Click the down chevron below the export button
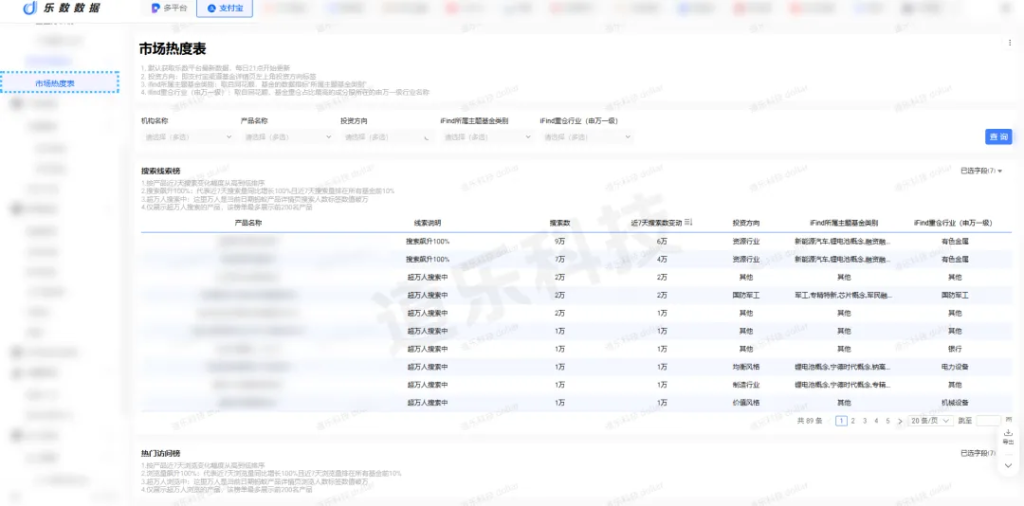This screenshot has width=1024, height=506. click(1007, 465)
